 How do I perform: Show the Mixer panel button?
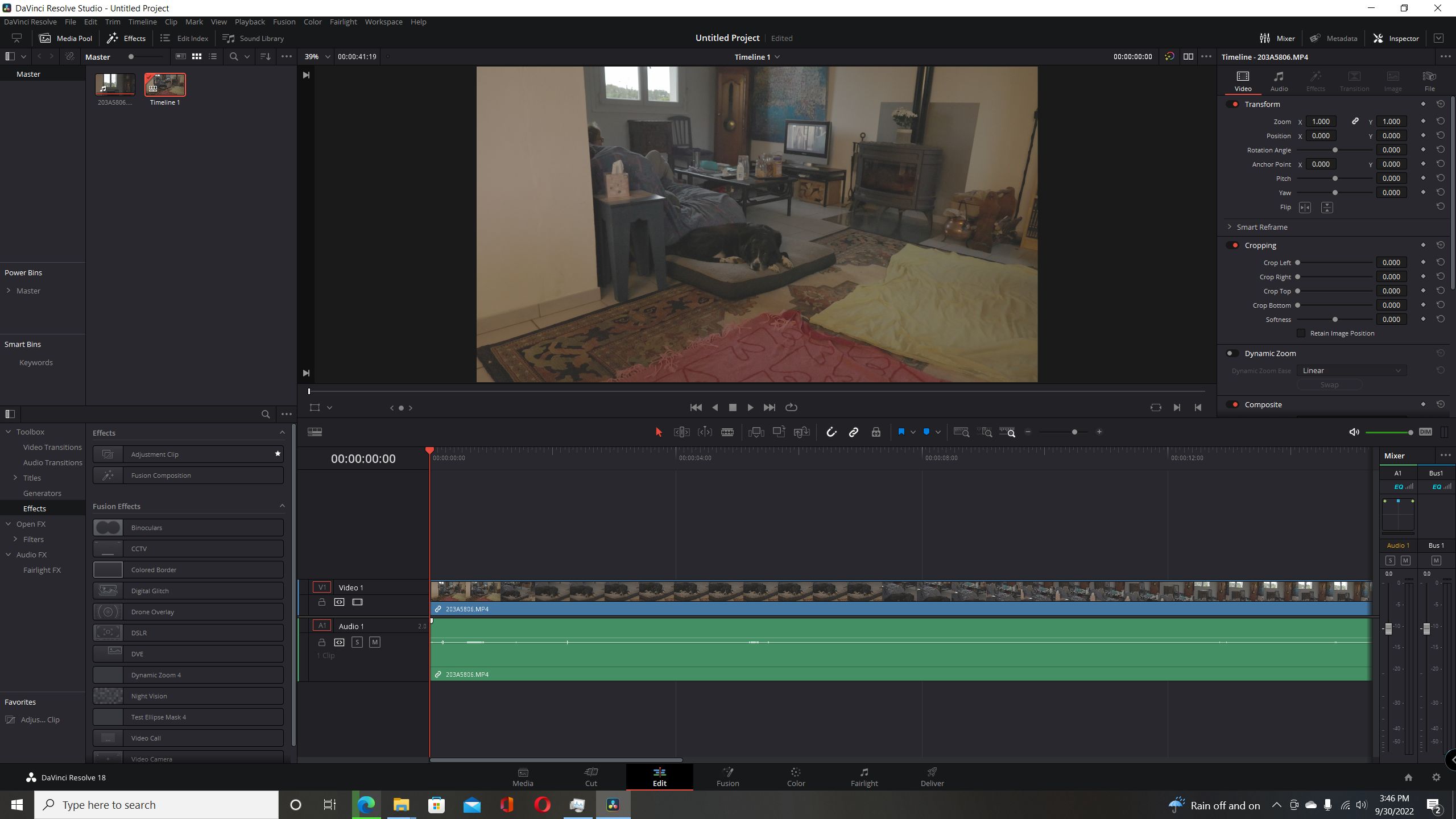(x=1277, y=38)
